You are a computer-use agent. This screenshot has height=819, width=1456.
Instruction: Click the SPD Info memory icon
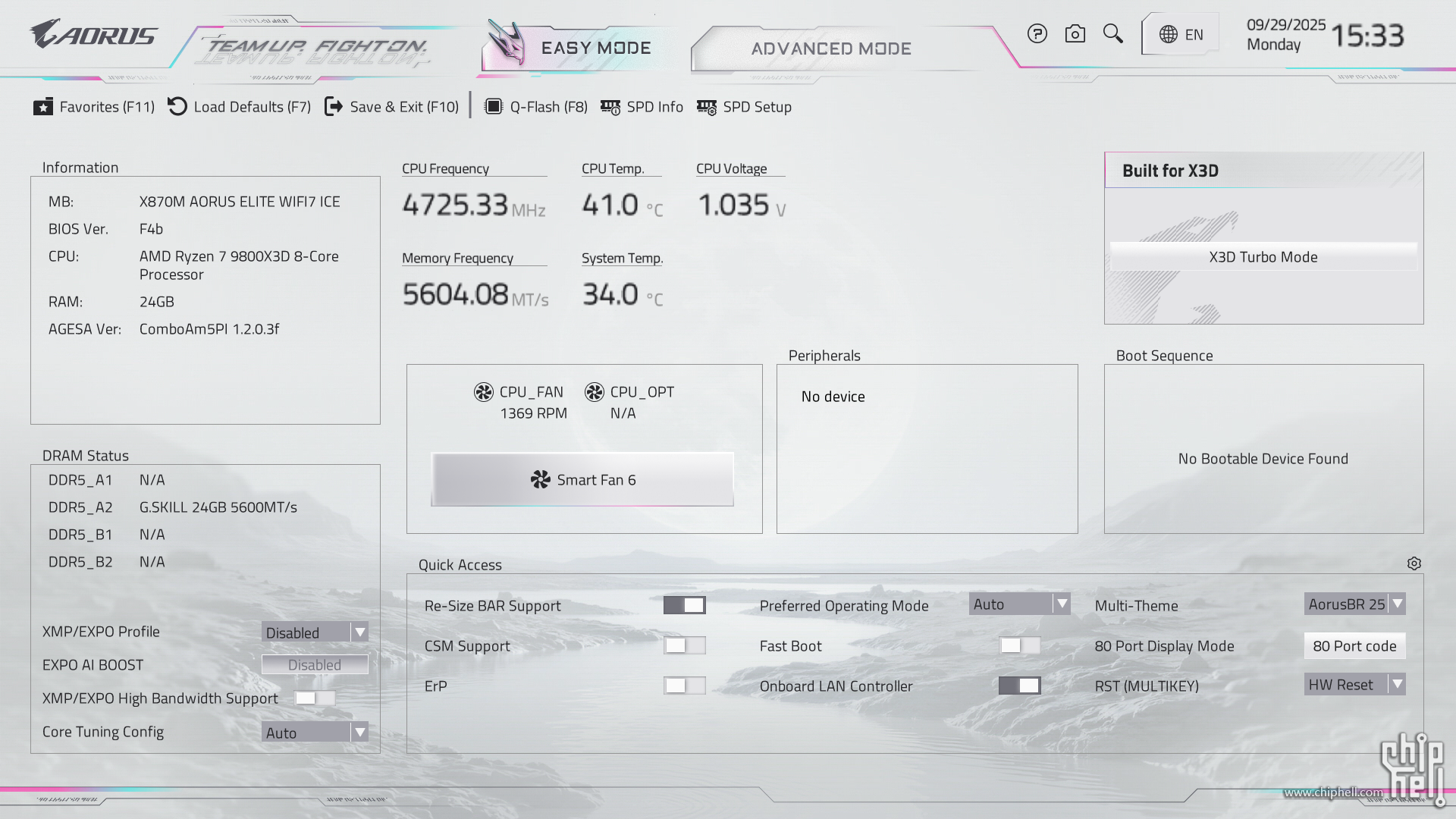click(610, 107)
